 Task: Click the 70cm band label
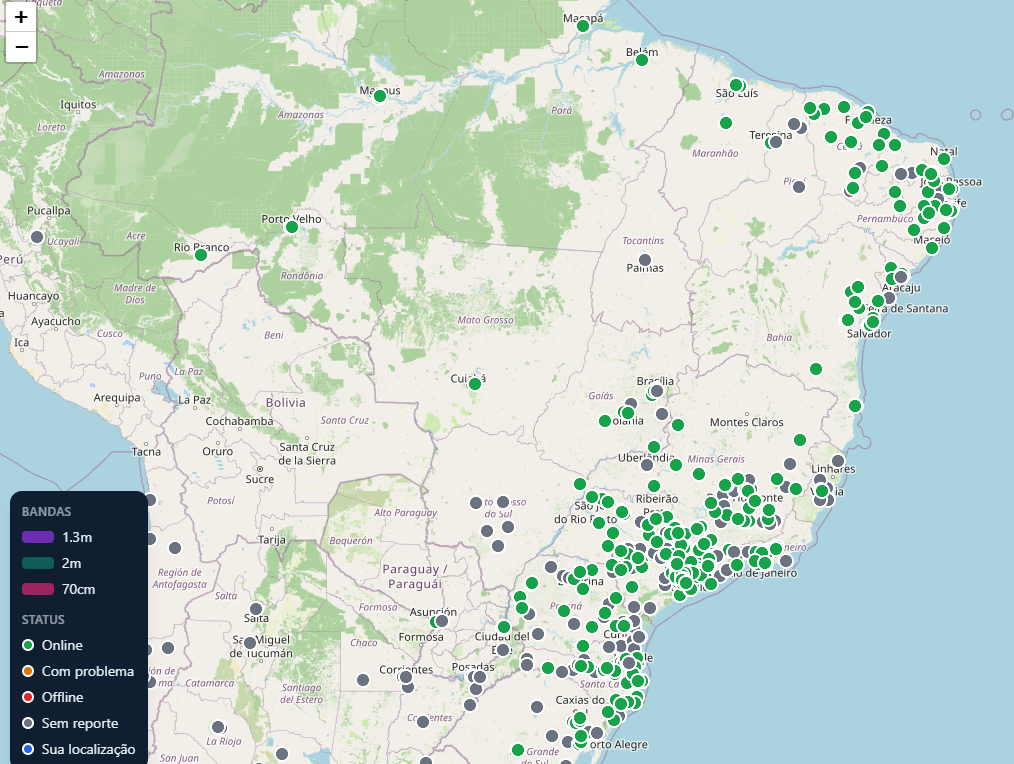pos(78,589)
